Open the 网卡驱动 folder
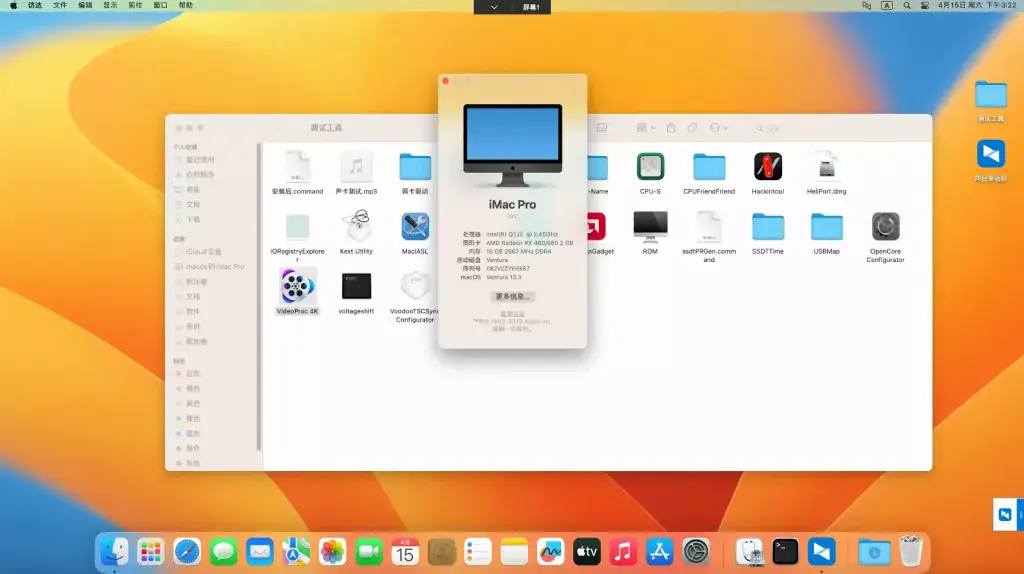Screen dimensions: 1024x574 415,167
